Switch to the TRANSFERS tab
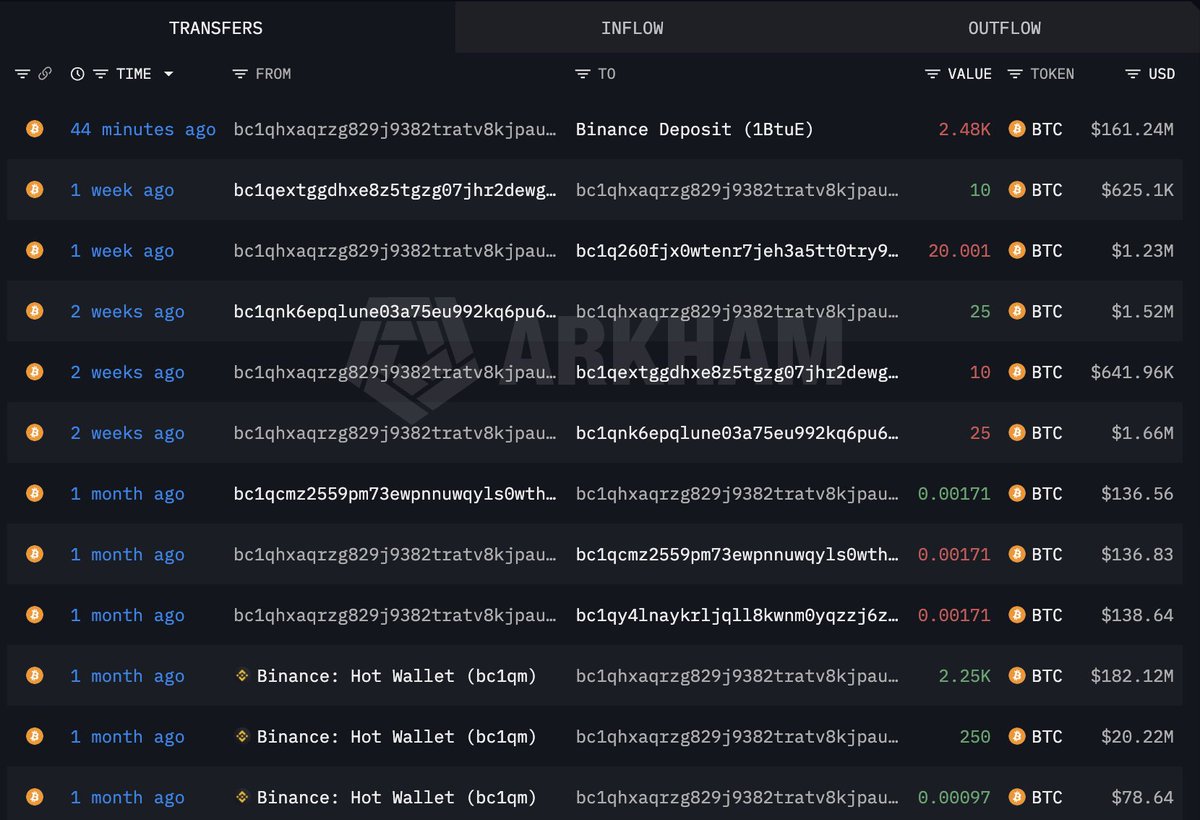Image resolution: width=1200 pixels, height=820 pixels. click(x=216, y=28)
